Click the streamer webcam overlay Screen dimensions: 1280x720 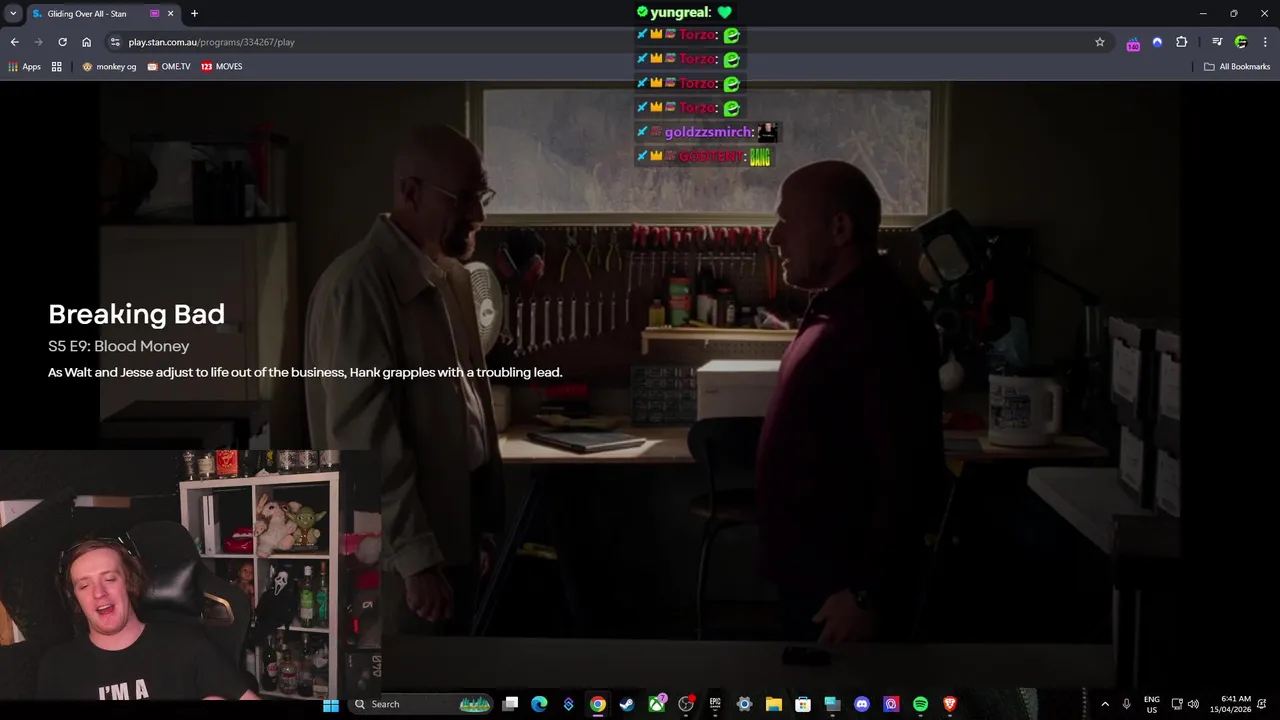(x=190, y=575)
